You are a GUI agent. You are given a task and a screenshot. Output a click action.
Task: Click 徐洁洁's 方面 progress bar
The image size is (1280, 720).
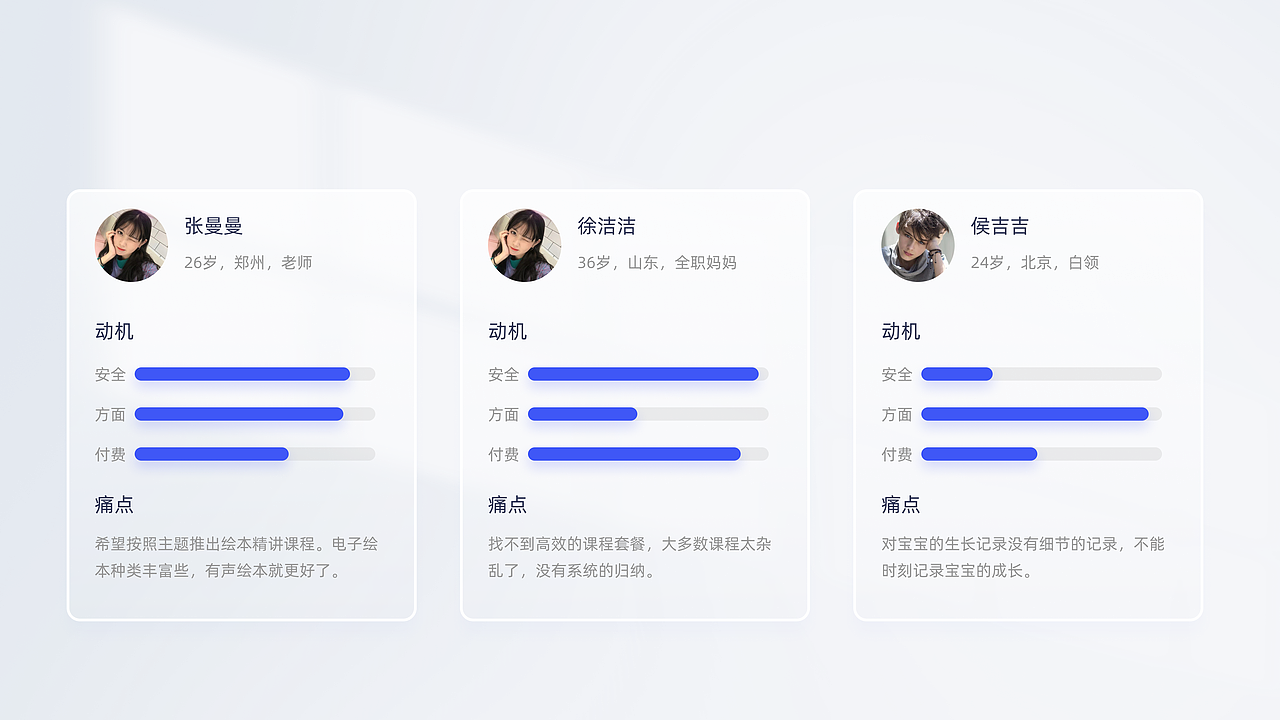(x=647, y=414)
